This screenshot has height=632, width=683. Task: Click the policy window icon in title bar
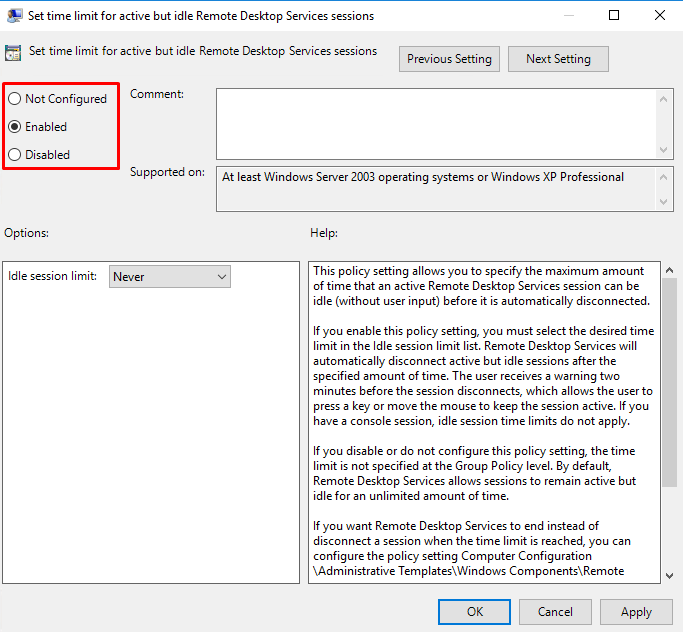[15, 15]
